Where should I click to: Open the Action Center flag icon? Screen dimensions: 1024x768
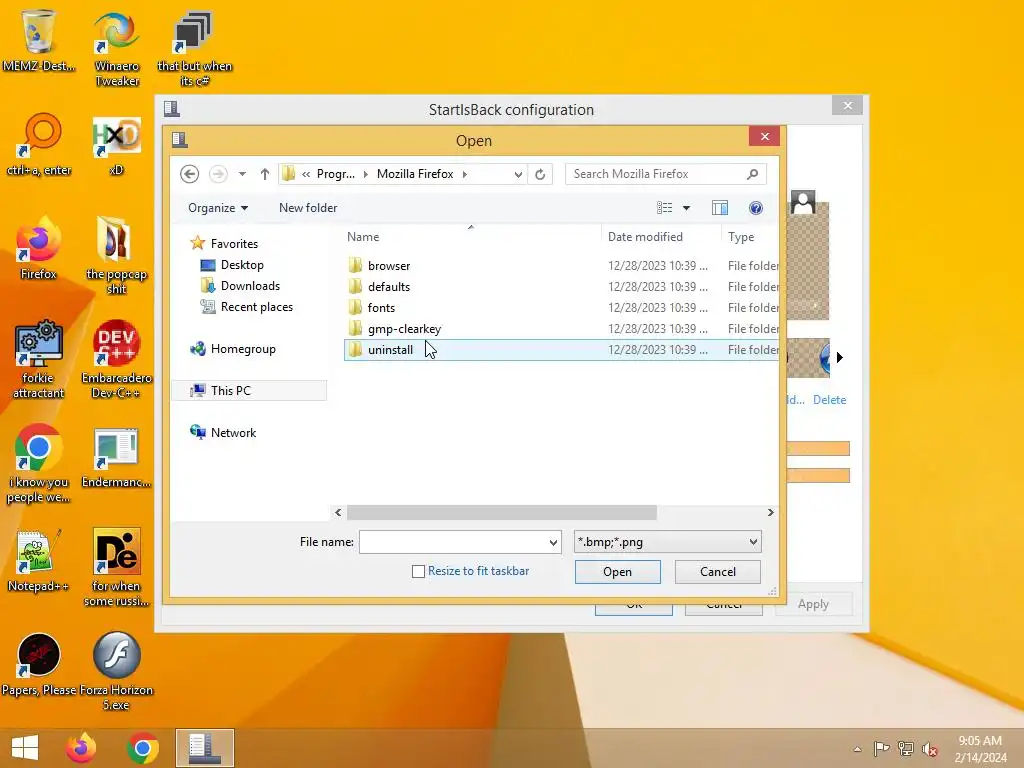click(x=881, y=749)
